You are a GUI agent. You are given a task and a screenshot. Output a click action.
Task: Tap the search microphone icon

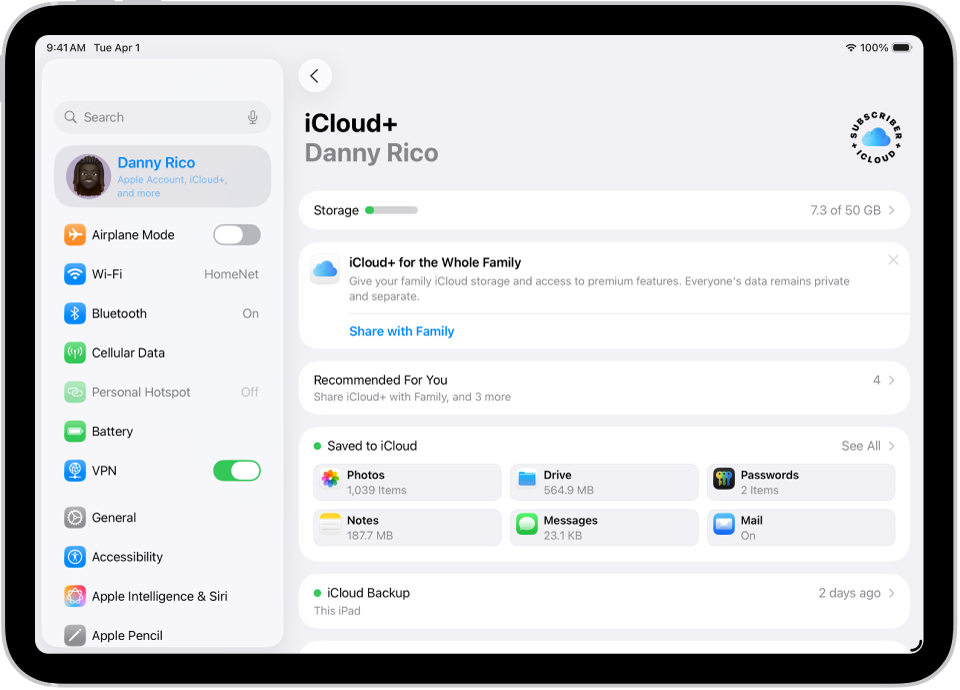coord(253,117)
